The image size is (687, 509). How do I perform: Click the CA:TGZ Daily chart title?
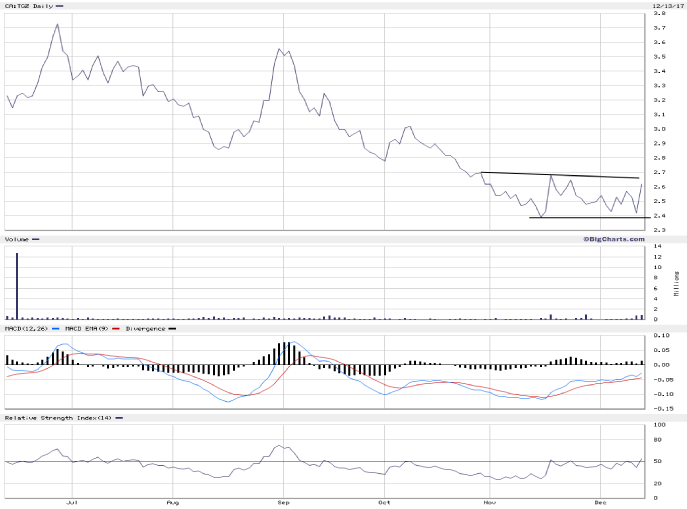pyautogui.click(x=28, y=6)
